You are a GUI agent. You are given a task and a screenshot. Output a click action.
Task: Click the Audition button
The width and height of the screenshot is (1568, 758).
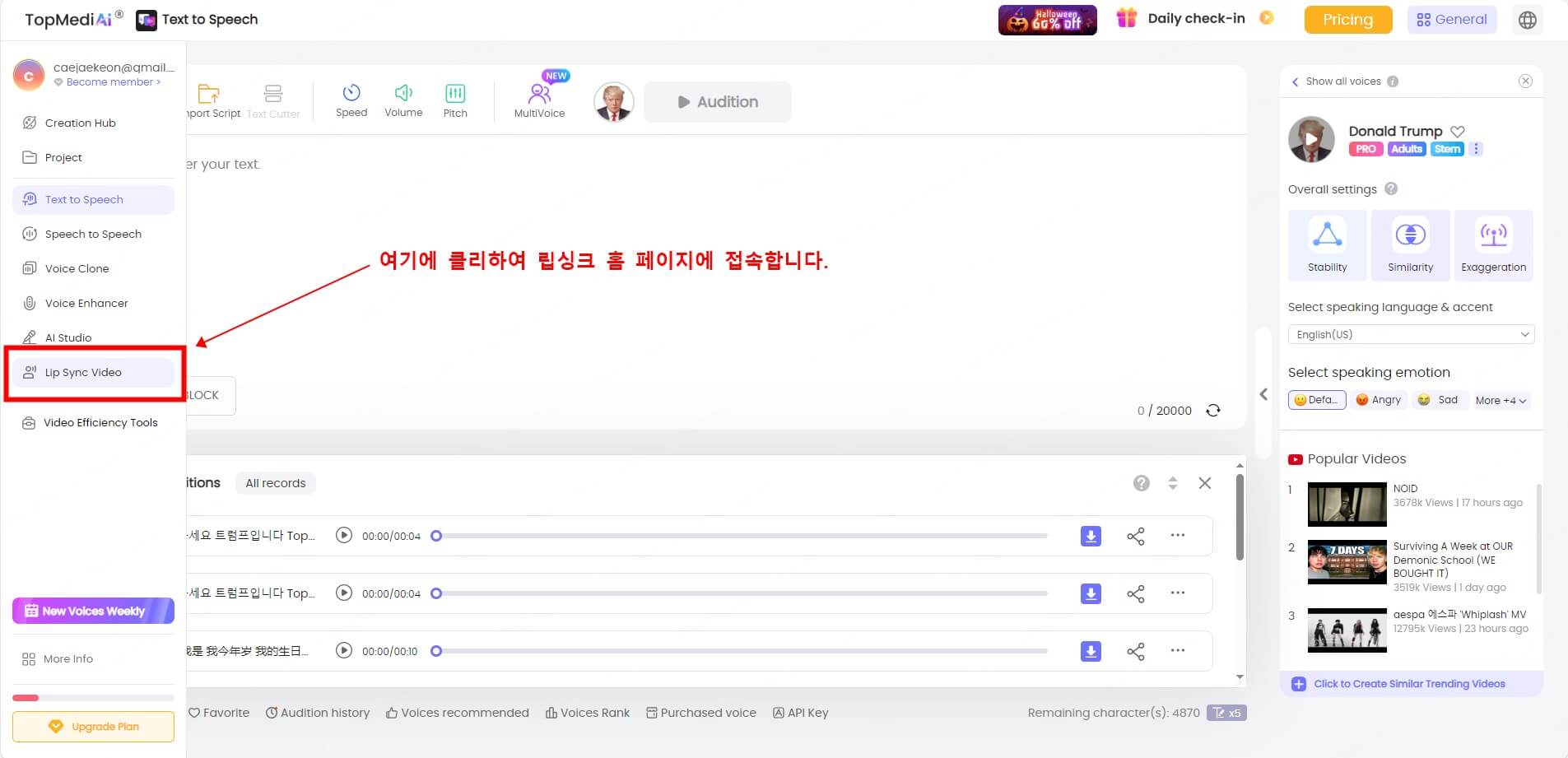point(718,102)
